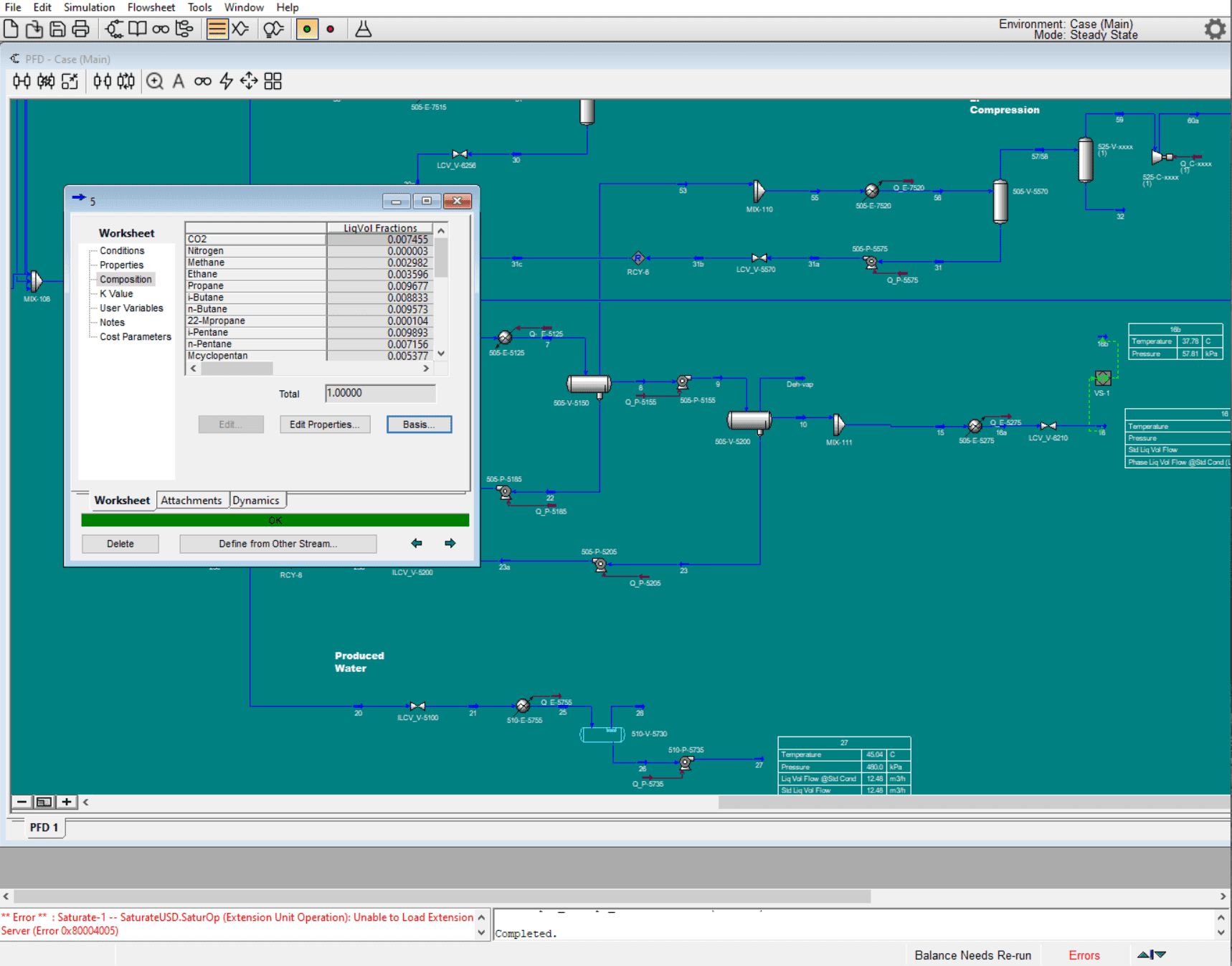The height and width of the screenshot is (966, 1232).
Task: Click the Open Case icon
Action: [34, 29]
